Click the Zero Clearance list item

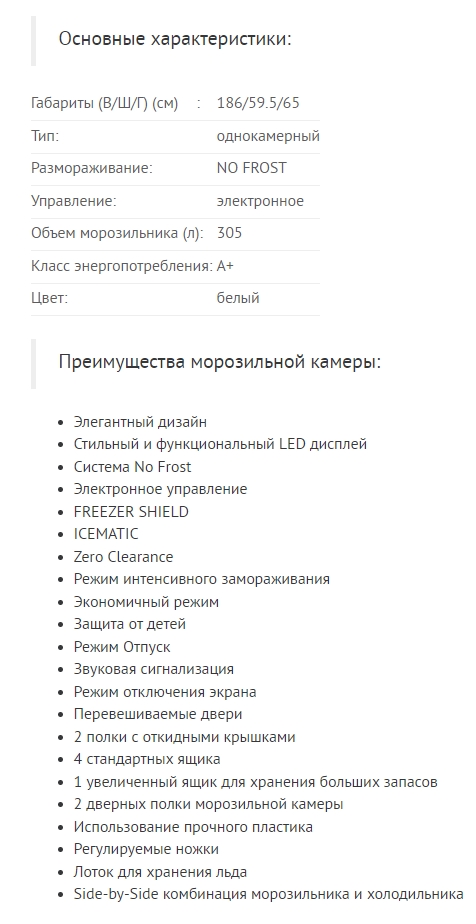(x=123, y=557)
